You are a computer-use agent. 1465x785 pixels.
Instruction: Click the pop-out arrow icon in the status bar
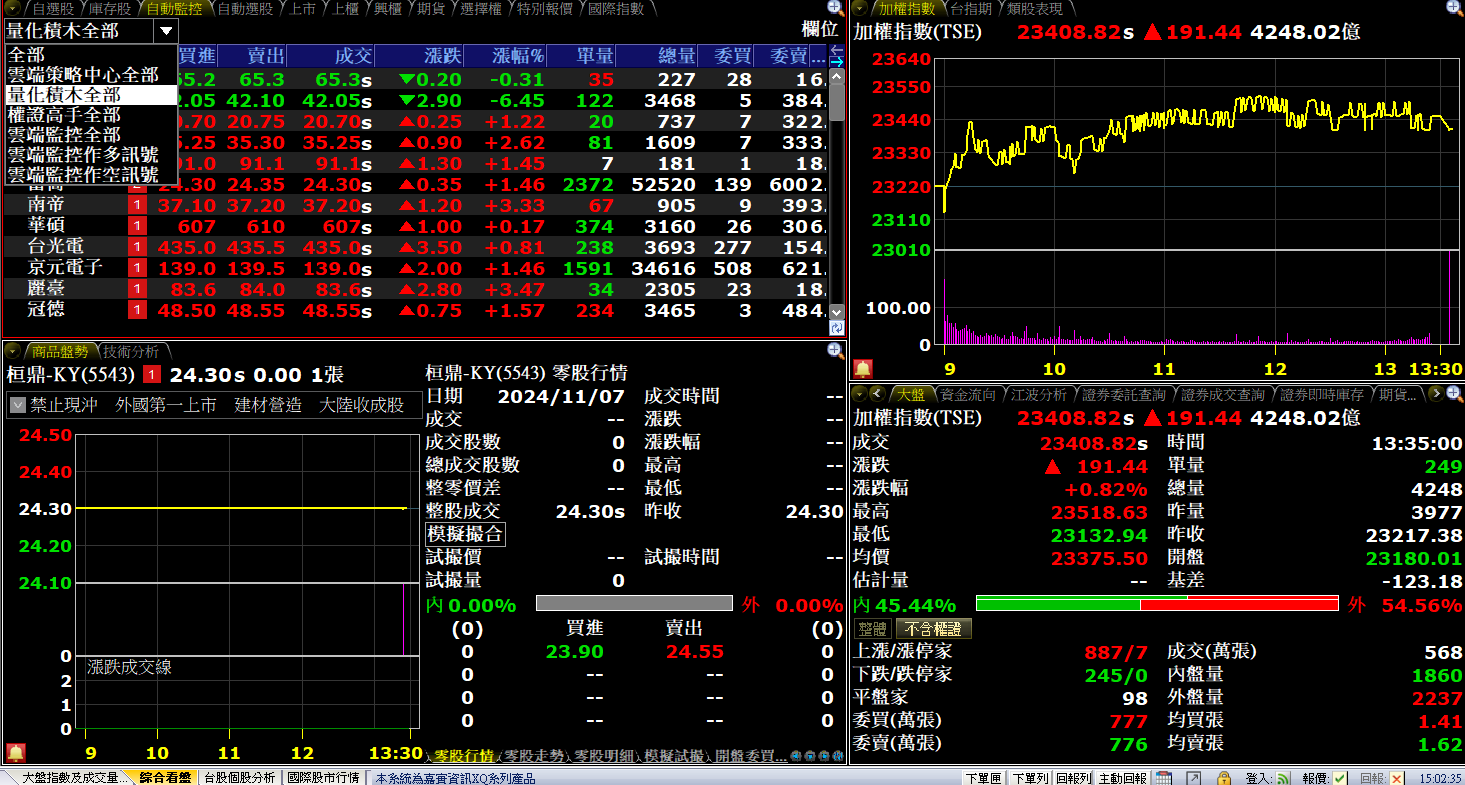pyautogui.click(x=1193, y=777)
